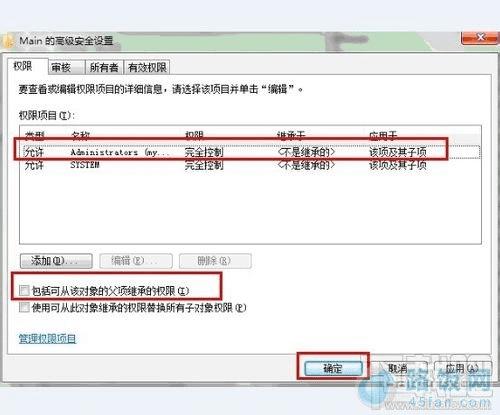The image size is (500, 415).
Task: Sort by the 名称 column header
Action: click(80, 135)
